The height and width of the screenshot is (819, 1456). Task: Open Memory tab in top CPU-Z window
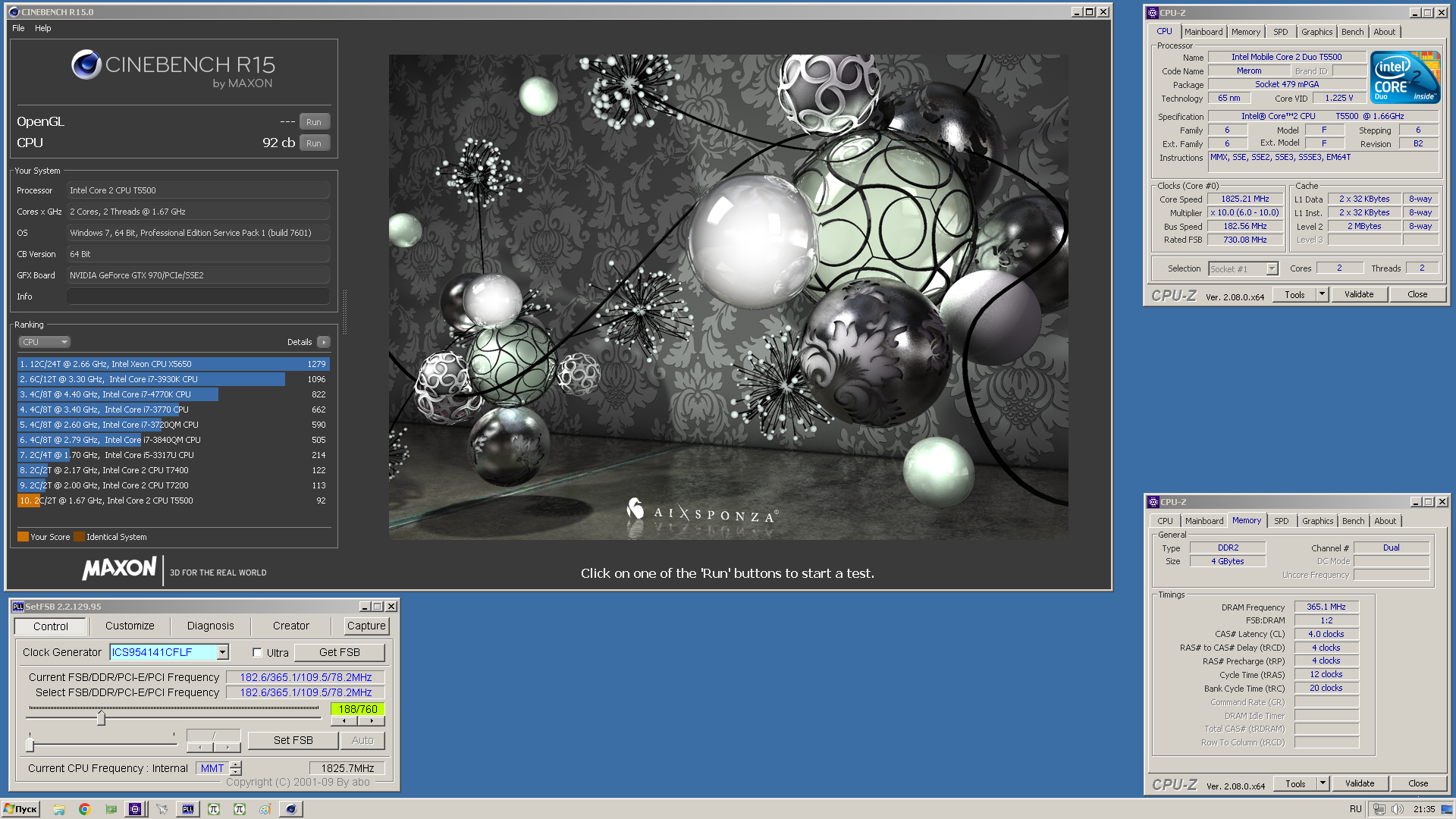point(1245,32)
